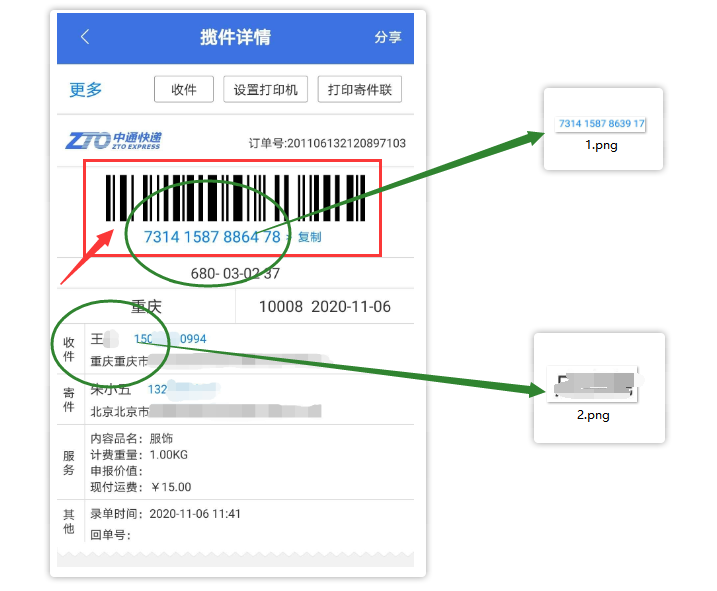This screenshot has width=717, height=591.
Task: Select the 回单号 line
Action: pos(111,534)
